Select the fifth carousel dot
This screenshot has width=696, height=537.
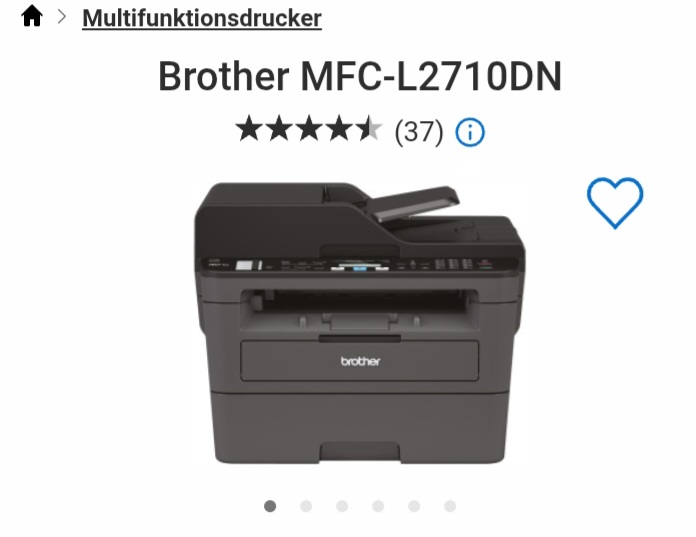coord(414,506)
